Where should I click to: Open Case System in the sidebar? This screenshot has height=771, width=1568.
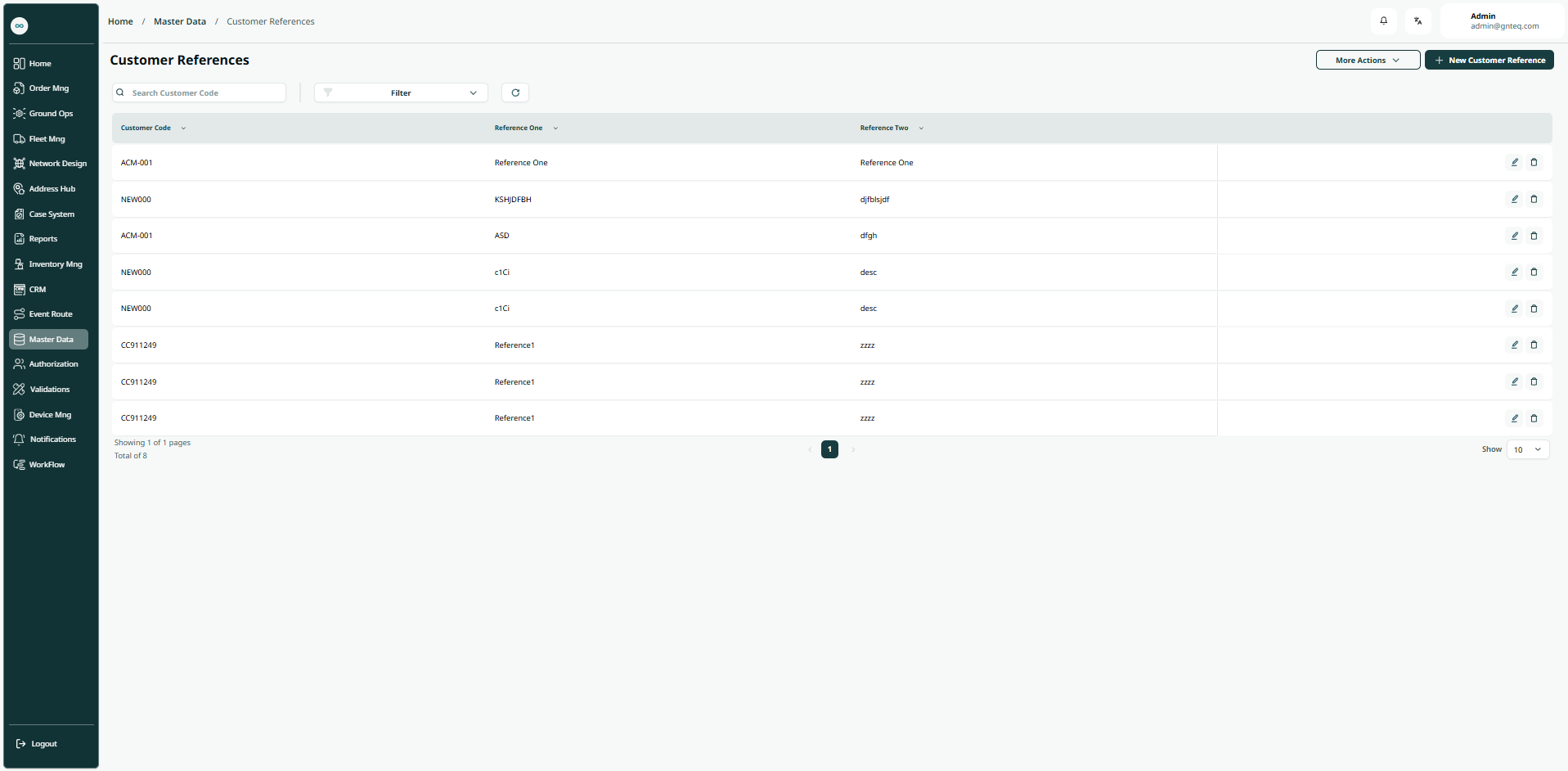[48, 214]
